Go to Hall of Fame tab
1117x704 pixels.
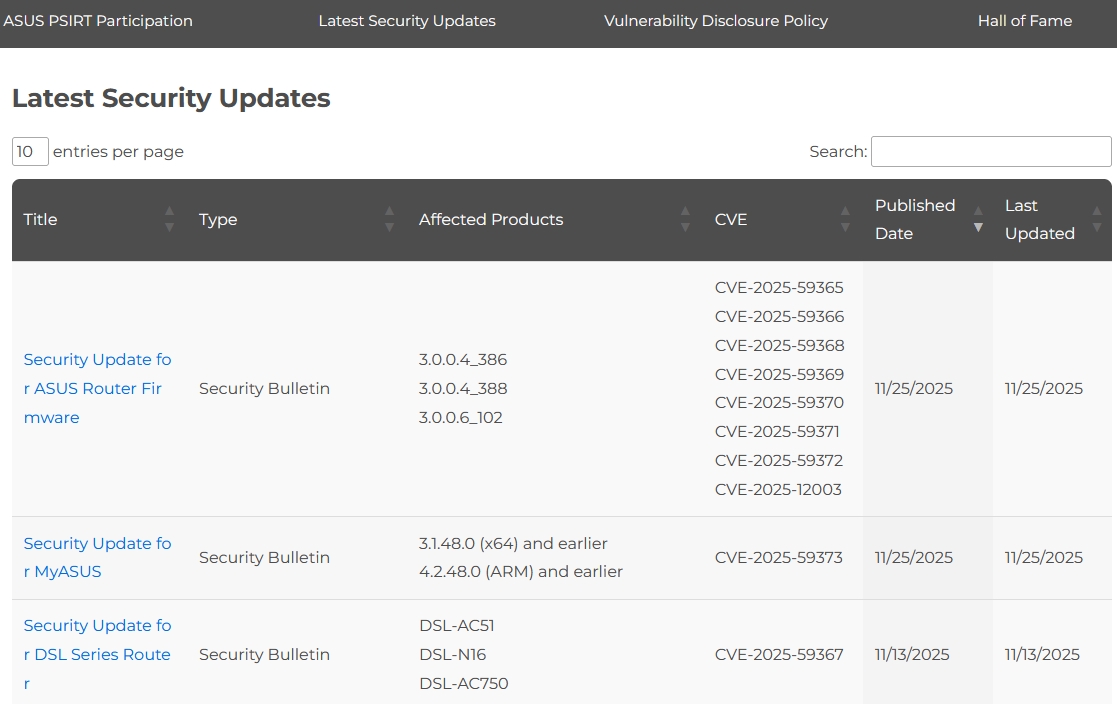(1025, 21)
